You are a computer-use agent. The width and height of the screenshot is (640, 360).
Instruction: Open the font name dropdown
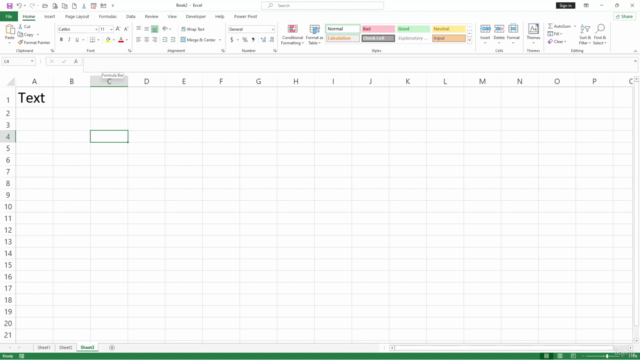(96, 29)
